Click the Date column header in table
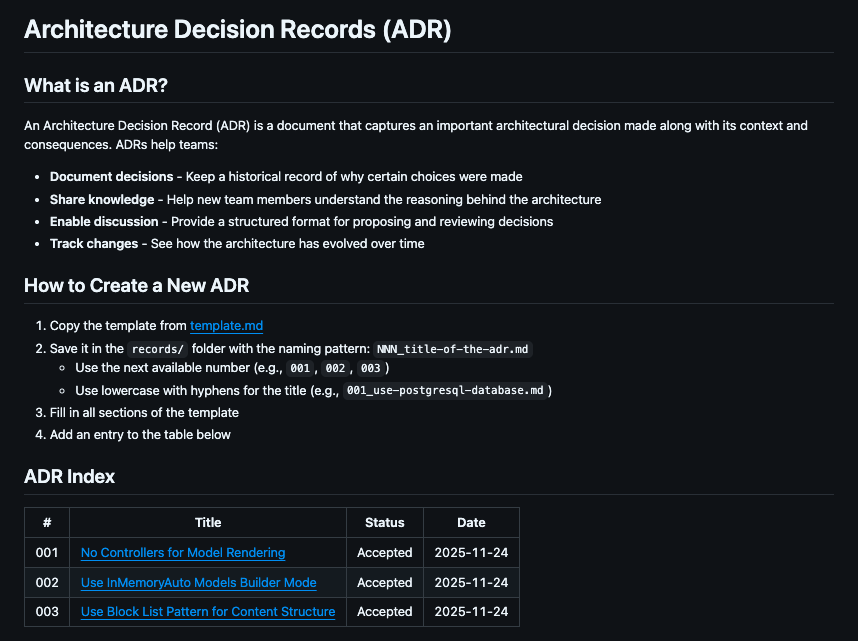The image size is (858, 641). point(471,523)
